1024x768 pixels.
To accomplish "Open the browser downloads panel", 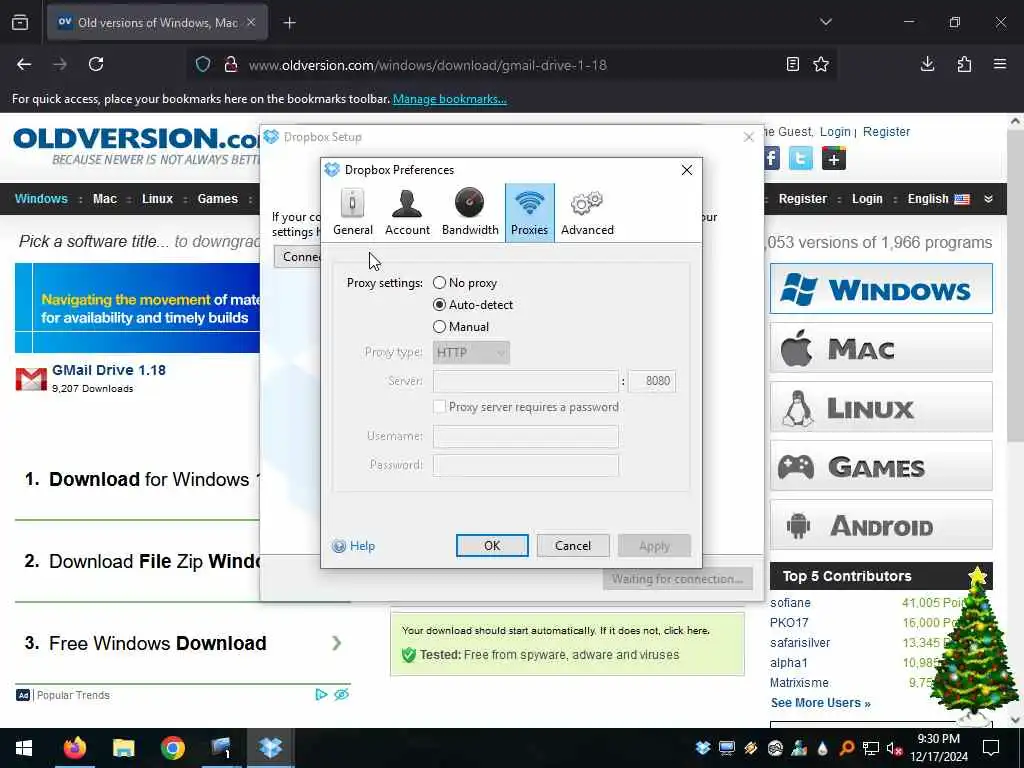I will (x=927, y=64).
